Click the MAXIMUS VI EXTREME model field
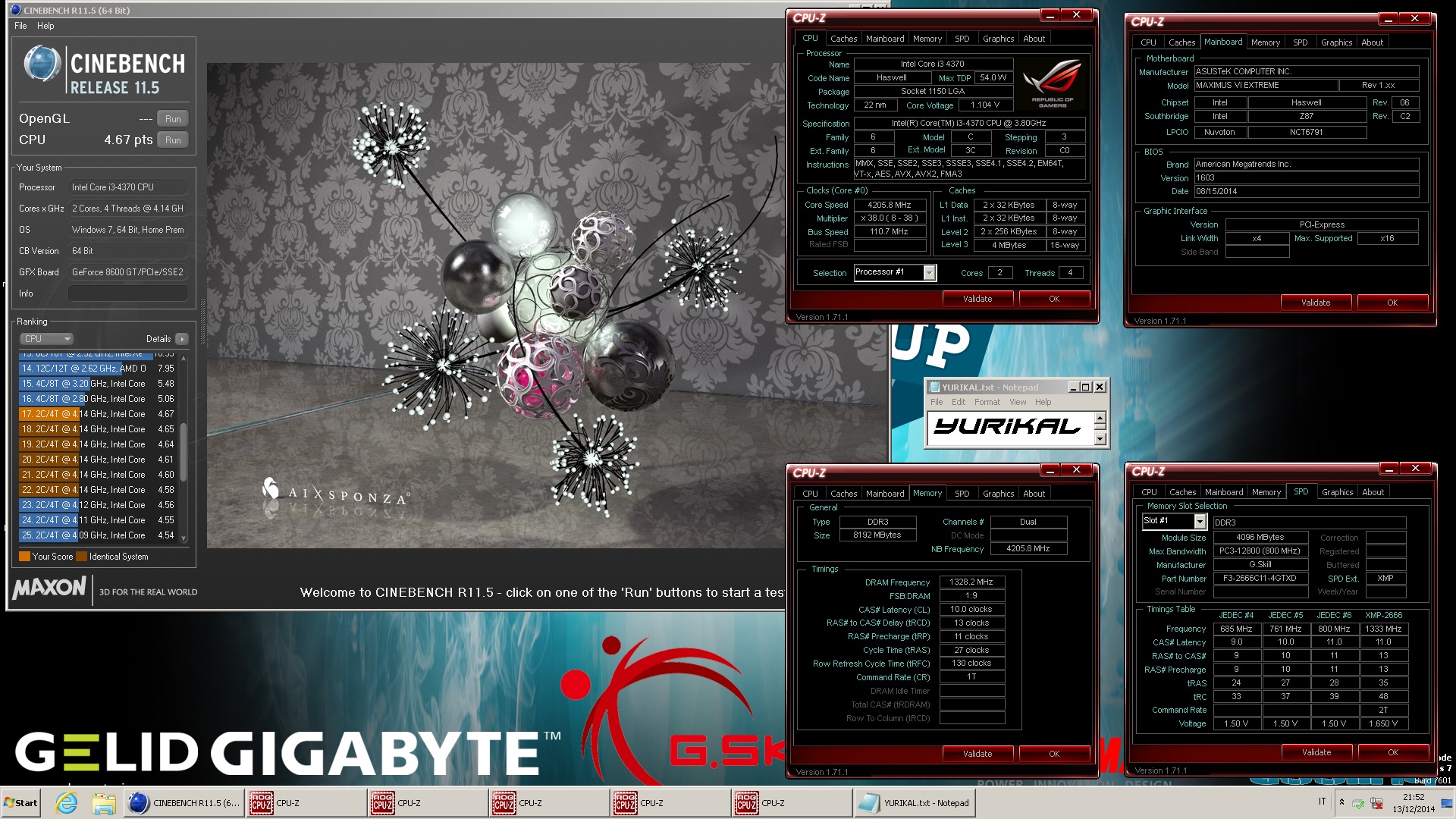Image resolution: width=1456 pixels, height=819 pixels. click(x=1265, y=86)
